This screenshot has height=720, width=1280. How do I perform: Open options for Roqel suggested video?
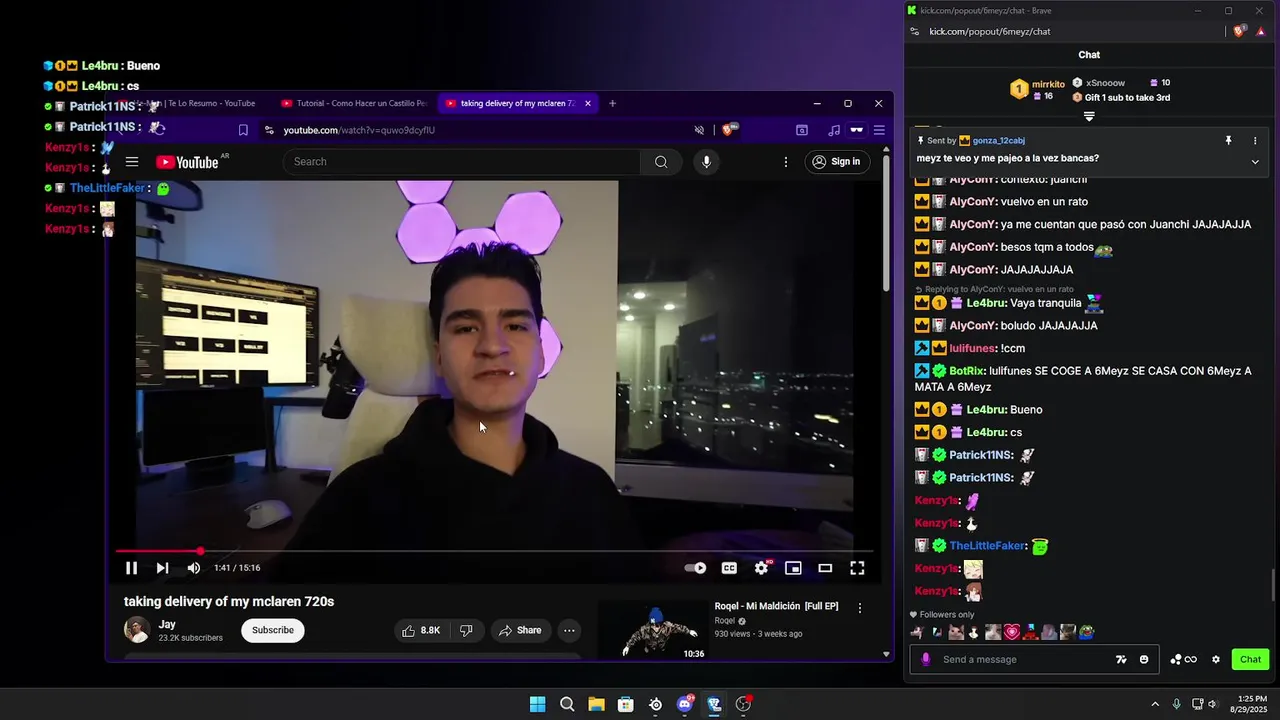coord(859,608)
